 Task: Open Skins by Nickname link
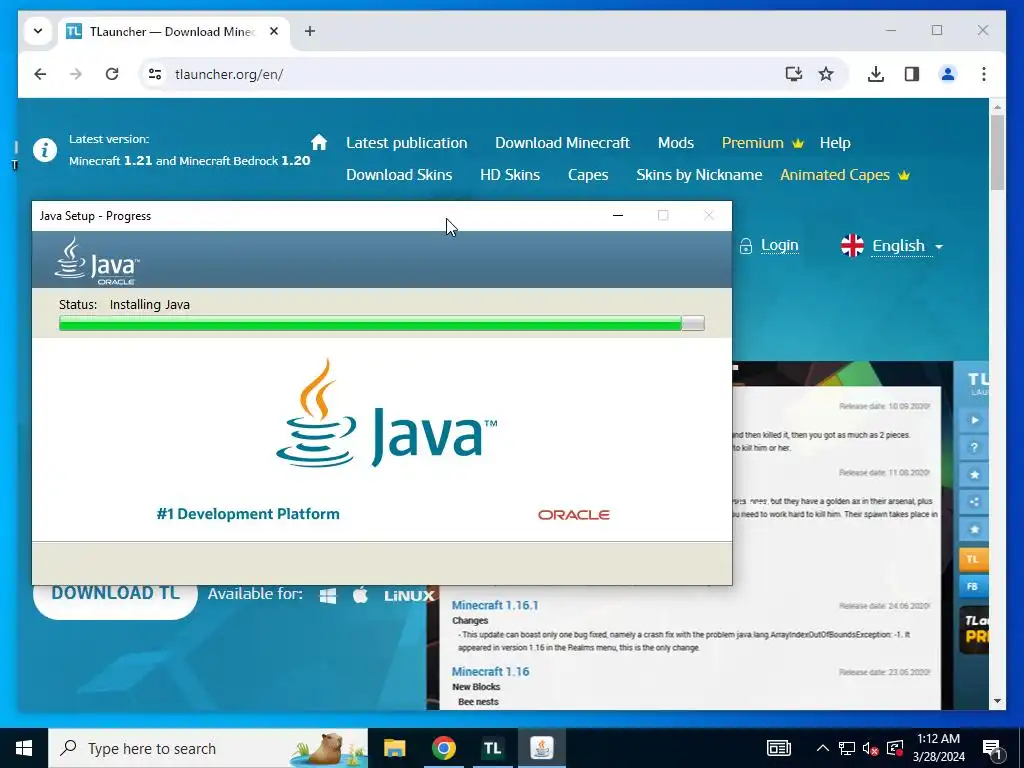tap(699, 174)
